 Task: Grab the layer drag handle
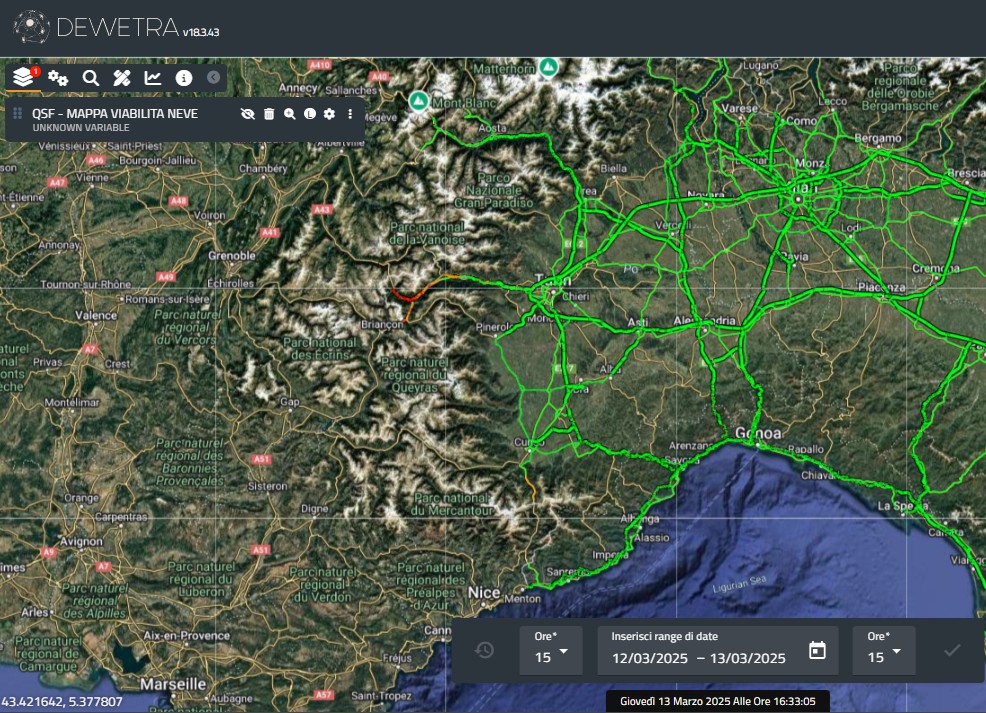[18, 114]
